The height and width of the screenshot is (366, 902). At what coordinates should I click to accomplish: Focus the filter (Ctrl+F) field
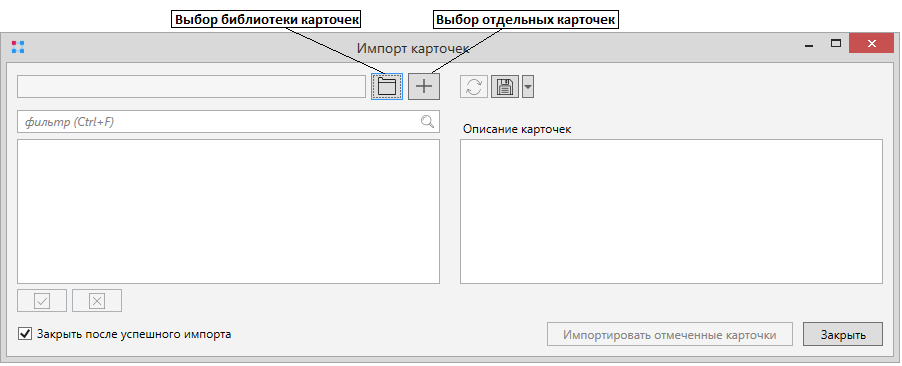coord(228,121)
